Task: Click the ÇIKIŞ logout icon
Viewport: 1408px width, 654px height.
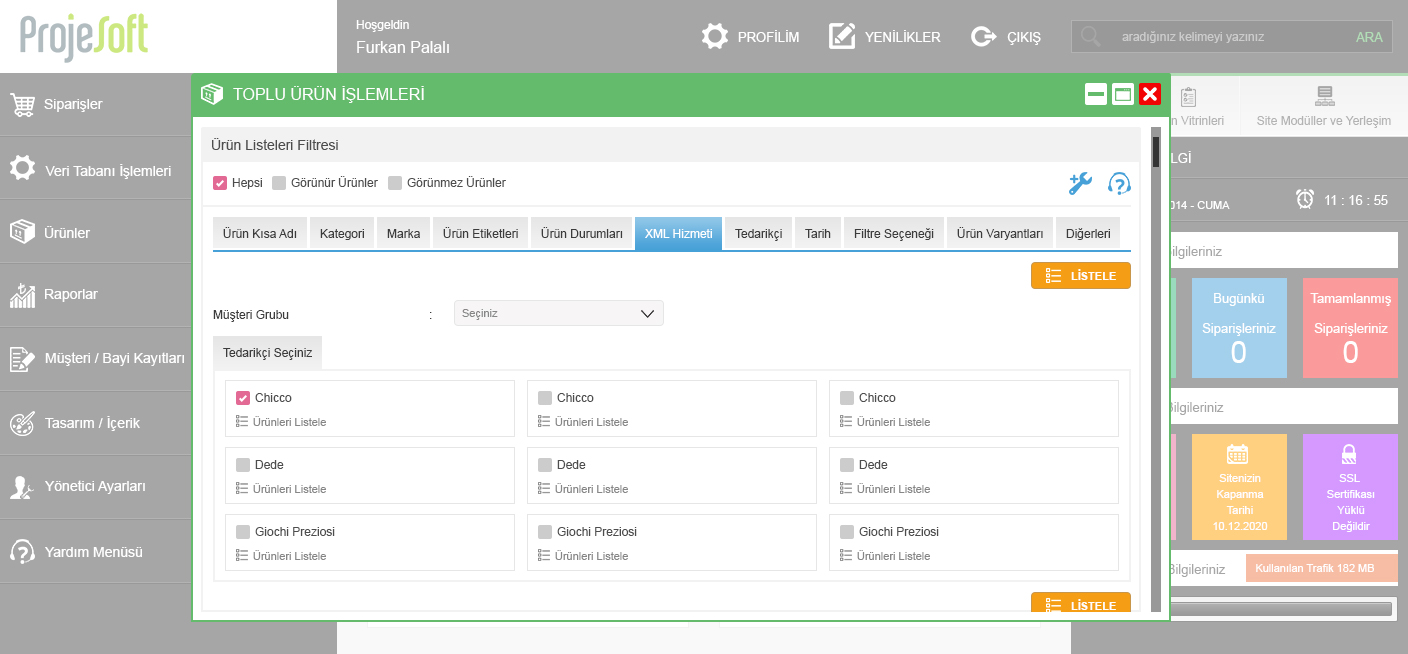Action: click(x=984, y=37)
